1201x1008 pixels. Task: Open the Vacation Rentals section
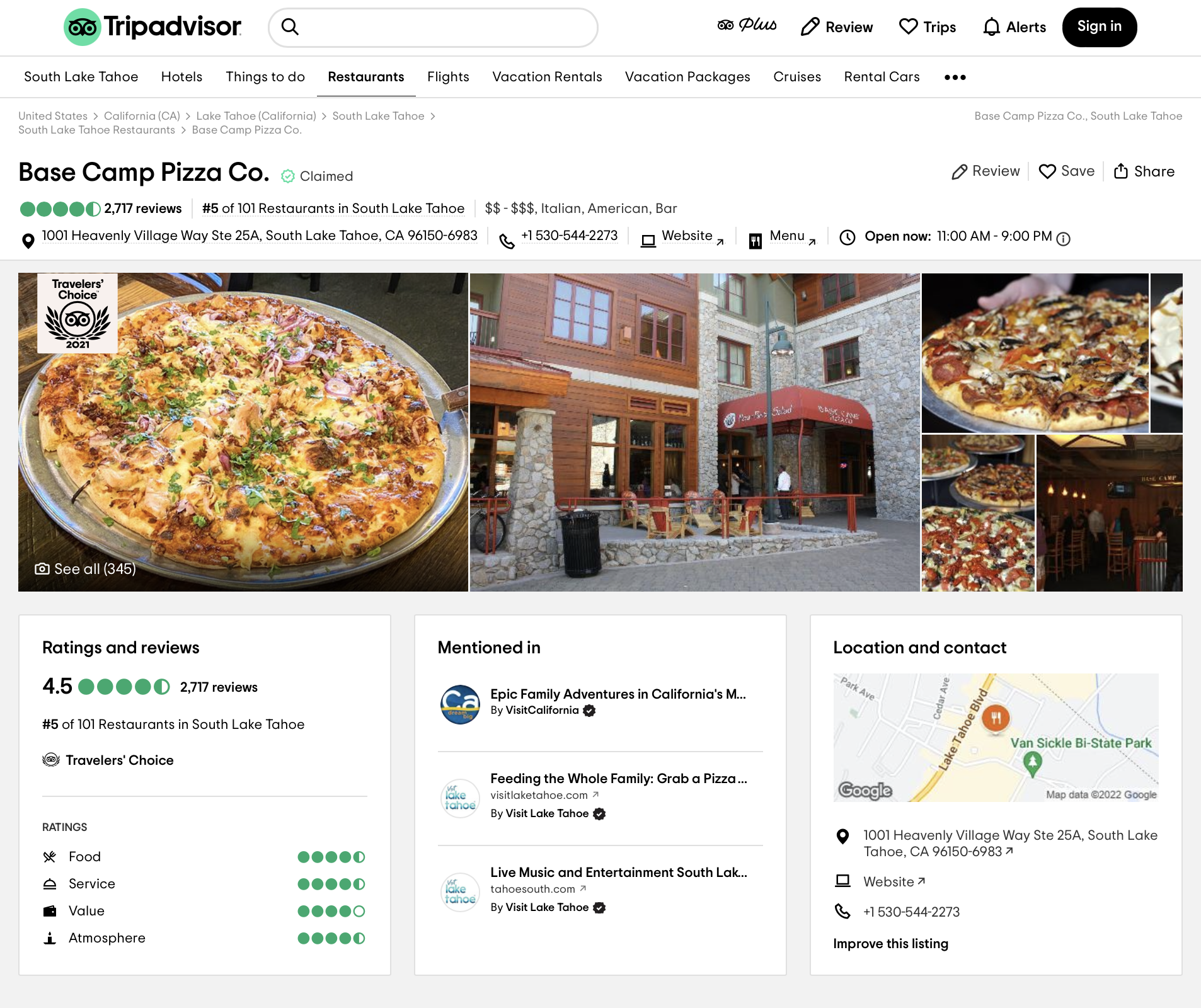click(x=547, y=77)
